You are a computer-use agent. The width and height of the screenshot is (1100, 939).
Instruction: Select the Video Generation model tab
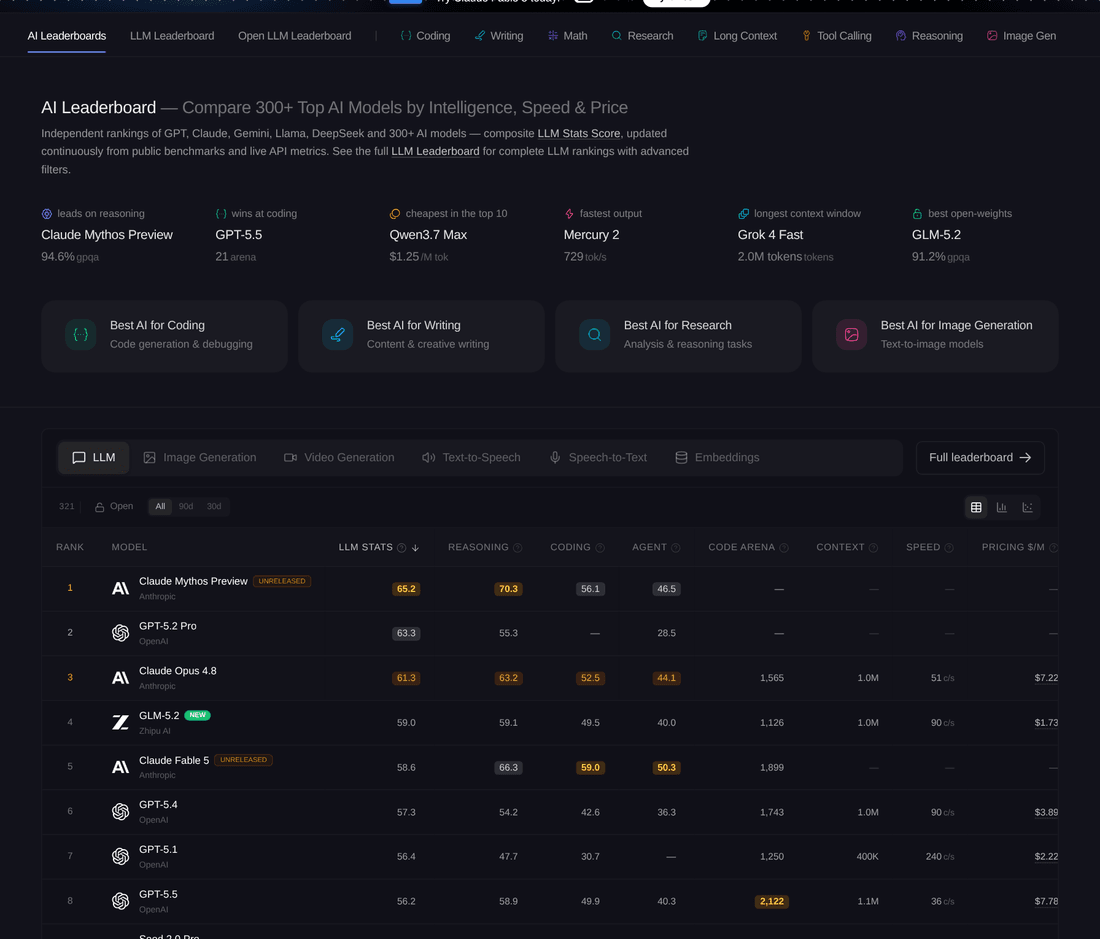339,457
